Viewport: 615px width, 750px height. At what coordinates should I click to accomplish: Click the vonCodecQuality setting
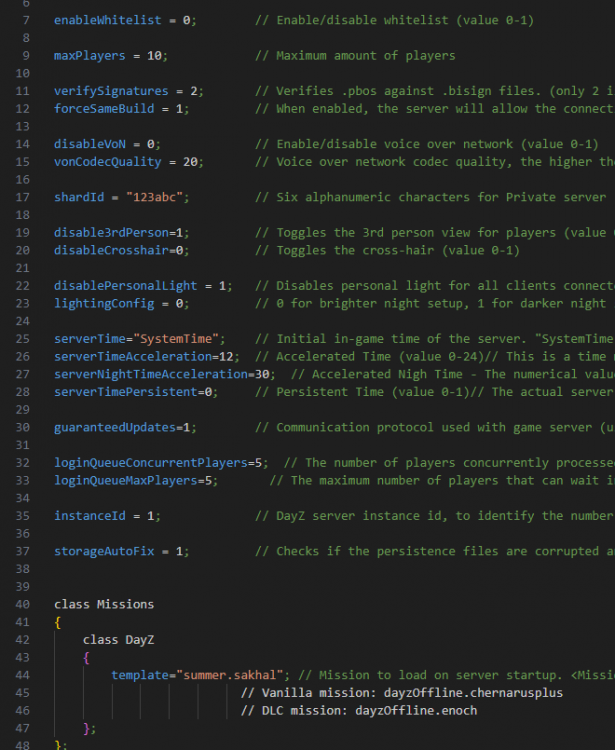point(108,162)
